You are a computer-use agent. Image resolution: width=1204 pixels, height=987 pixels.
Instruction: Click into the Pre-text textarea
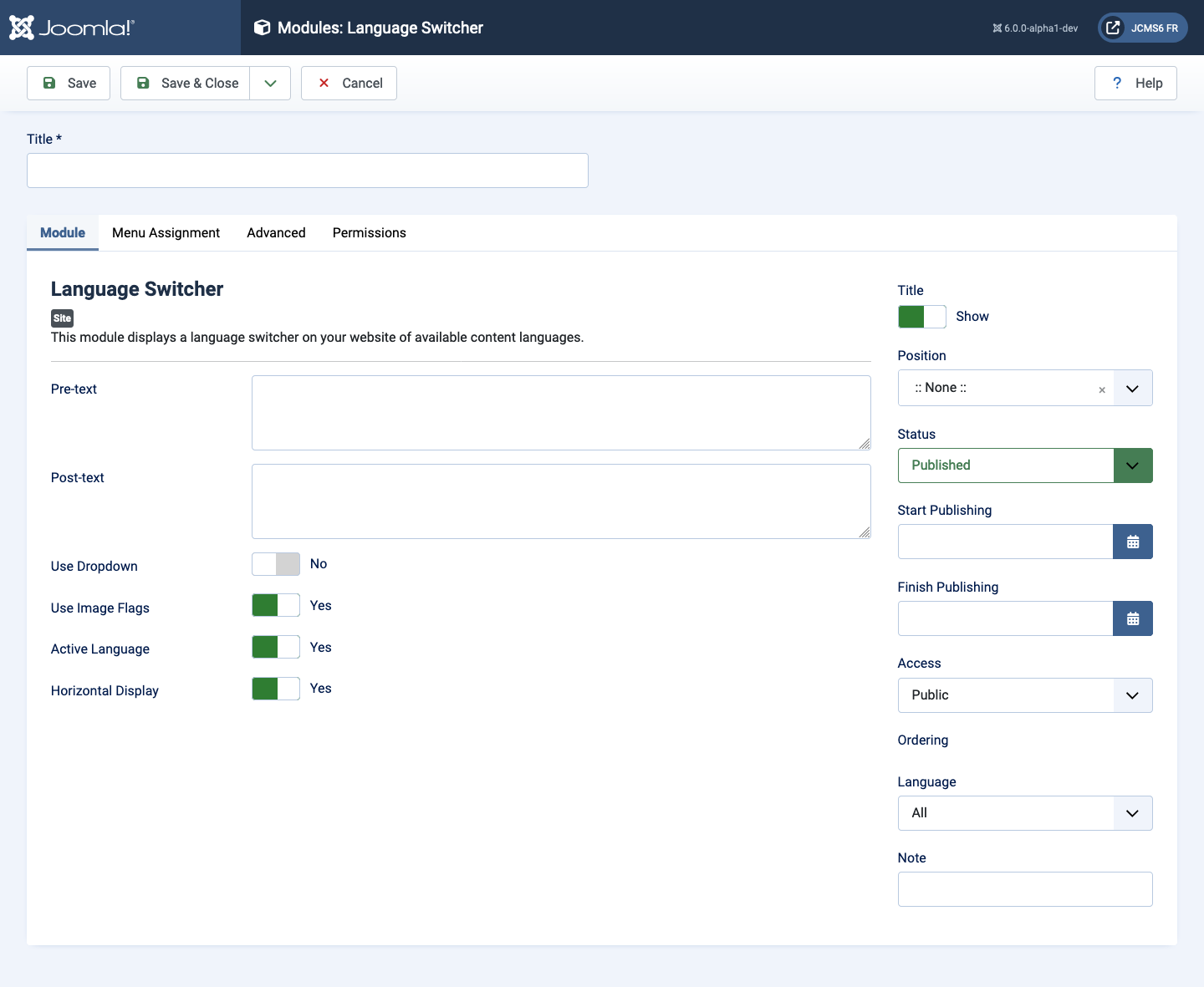pos(561,413)
